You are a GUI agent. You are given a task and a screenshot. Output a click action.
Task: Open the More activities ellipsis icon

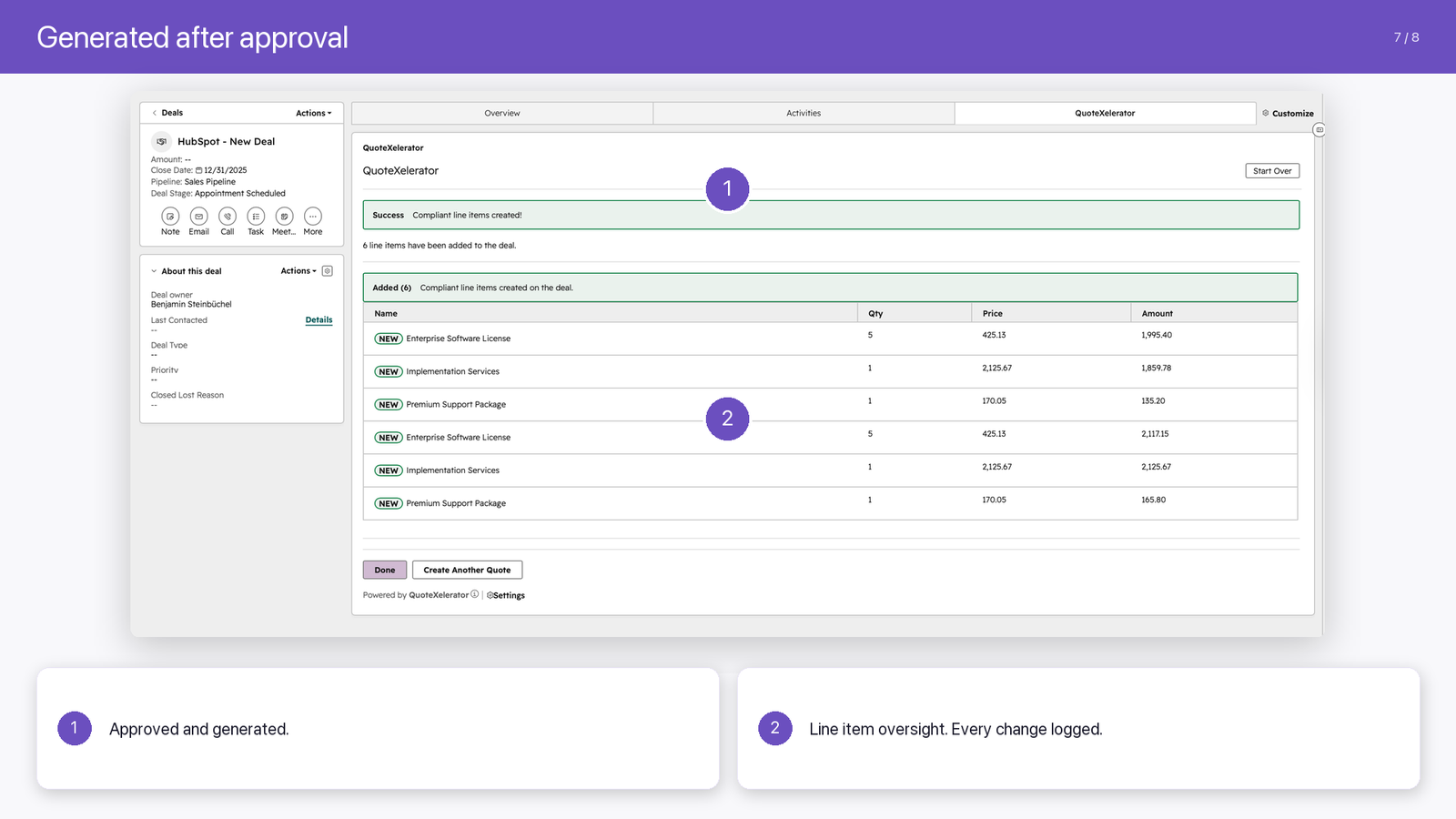pyautogui.click(x=313, y=217)
